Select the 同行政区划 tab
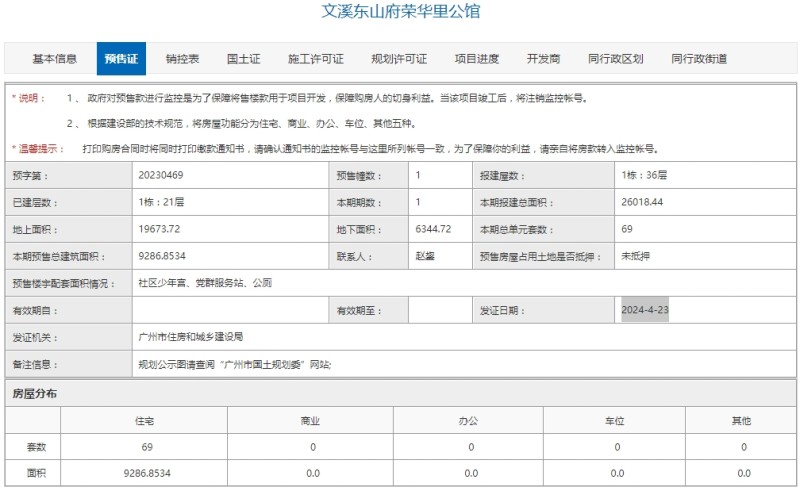The width and height of the screenshot is (800, 487). coord(615,59)
